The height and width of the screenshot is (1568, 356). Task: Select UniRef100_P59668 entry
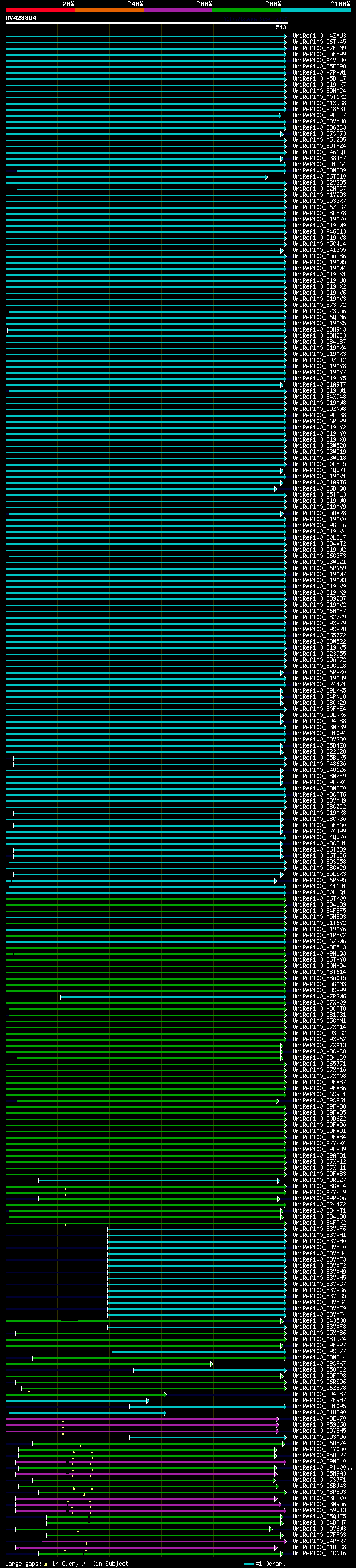pyautogui.click(x=319, y=1425)
